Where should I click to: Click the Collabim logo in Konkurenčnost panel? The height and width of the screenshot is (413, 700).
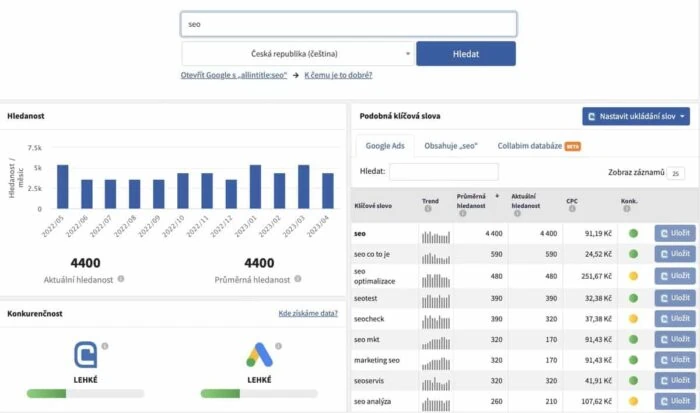(87, 355)
